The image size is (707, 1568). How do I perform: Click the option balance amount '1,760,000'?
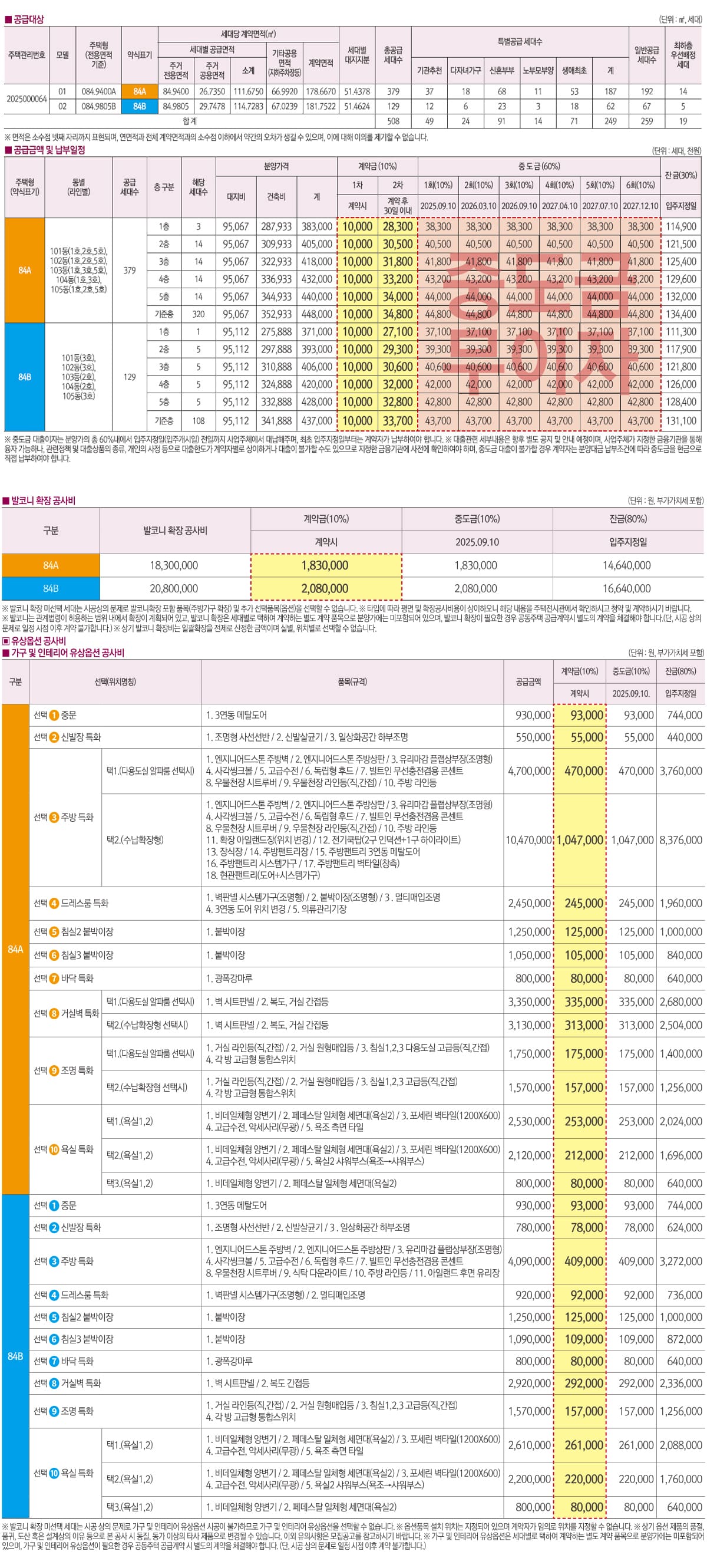pos(681,1479)
